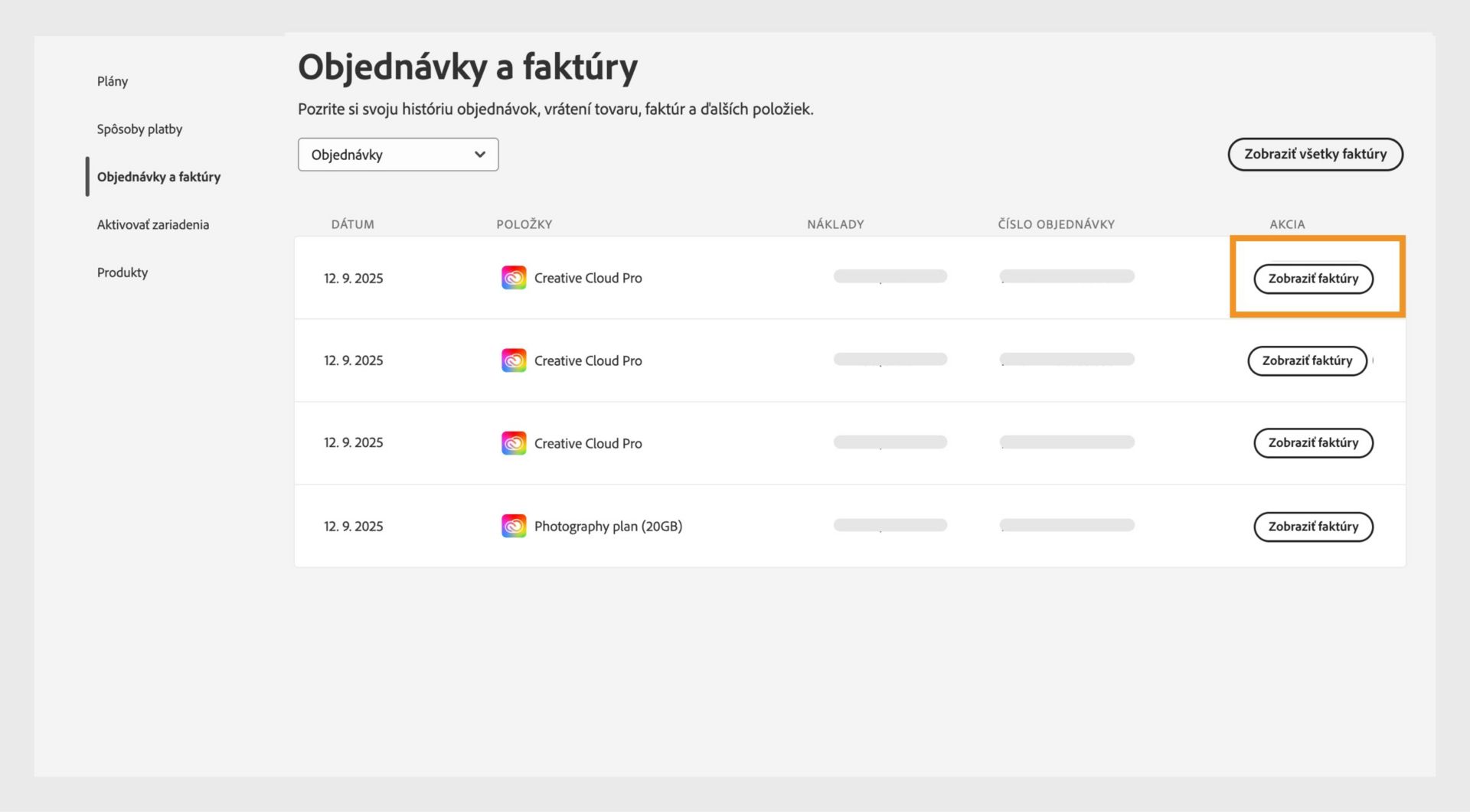Open Produkty in the sidebar
The image size is (1470, 812).
pyautogui.click(x=122, y=272)
